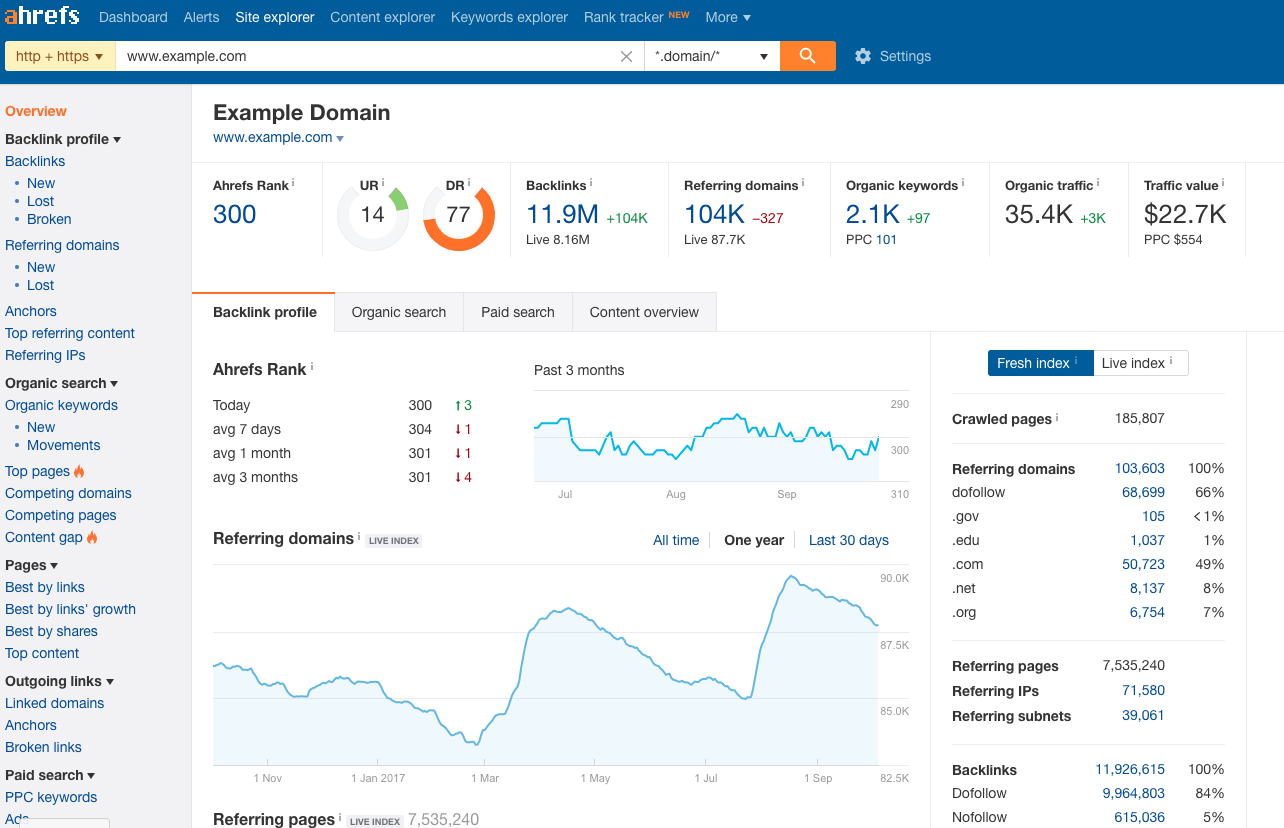The height and width of the screenshot is (828, 1284).
Task: Open PPC keywords in sidebar
Action: pos(51,797)
